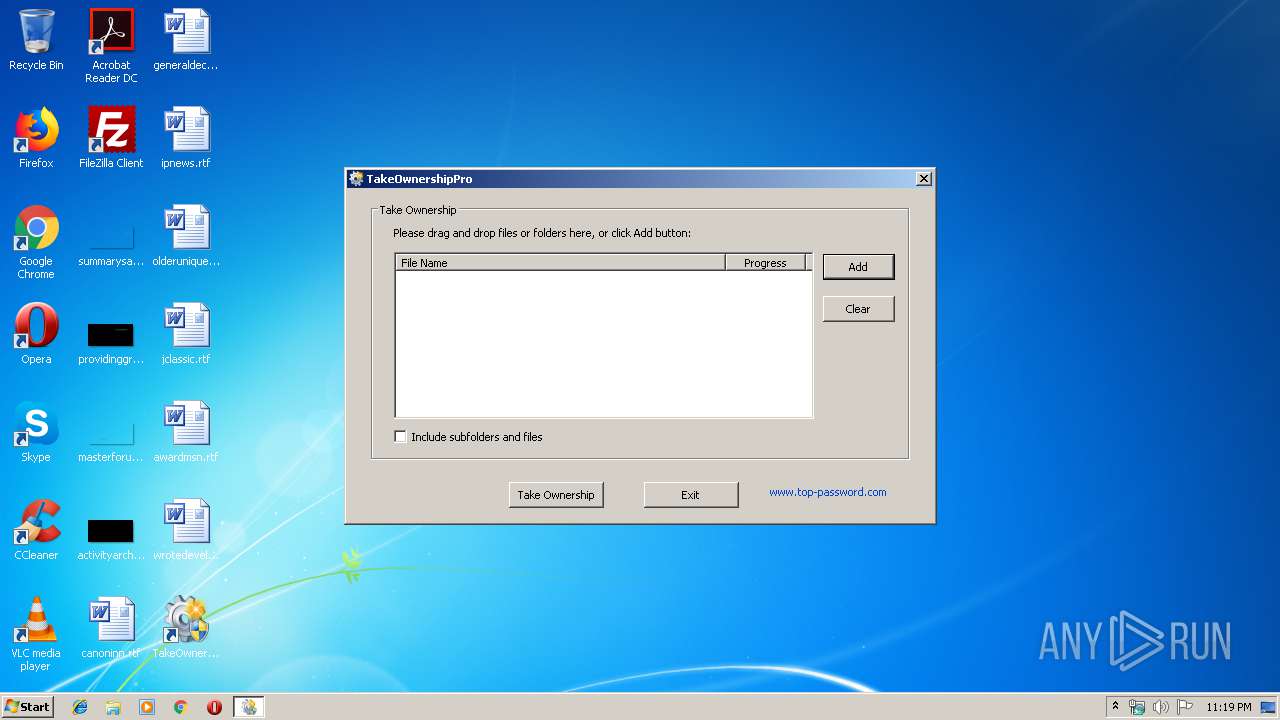The height and width of the screenshot is (720, 1280).
Task: Select the ipnews.rtf document icon
Action: tap(186, 138)
